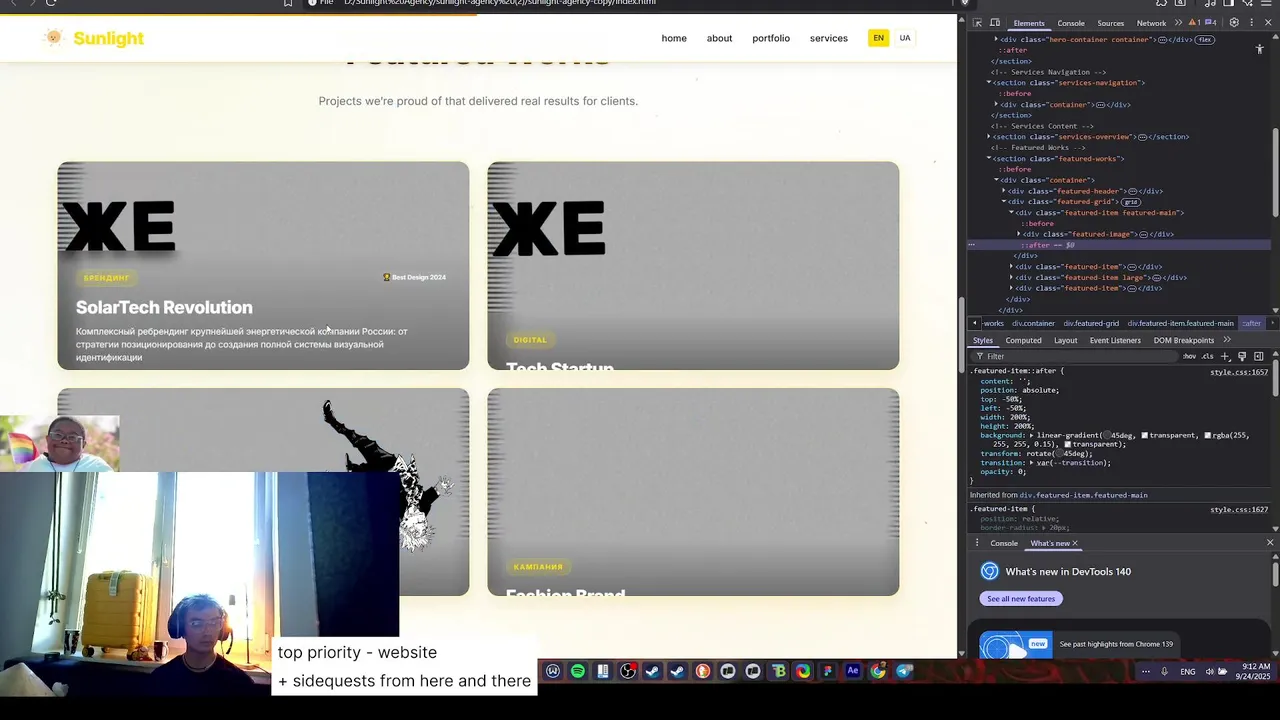Switch to the Console tab in DevTools
This screenshot has height=720, width=1280.
(1071, 23)
